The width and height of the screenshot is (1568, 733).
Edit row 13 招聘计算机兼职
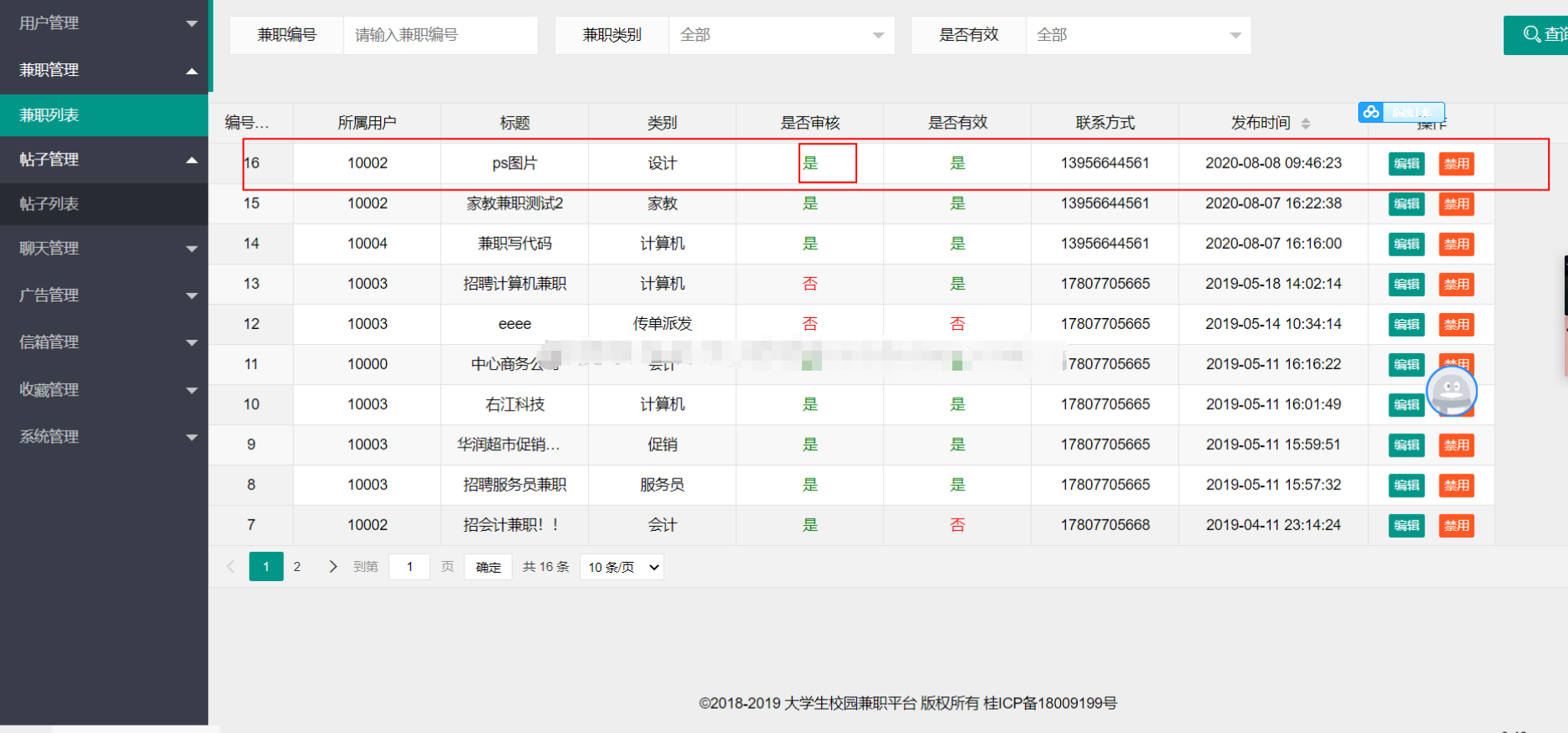pos(1407,284)
